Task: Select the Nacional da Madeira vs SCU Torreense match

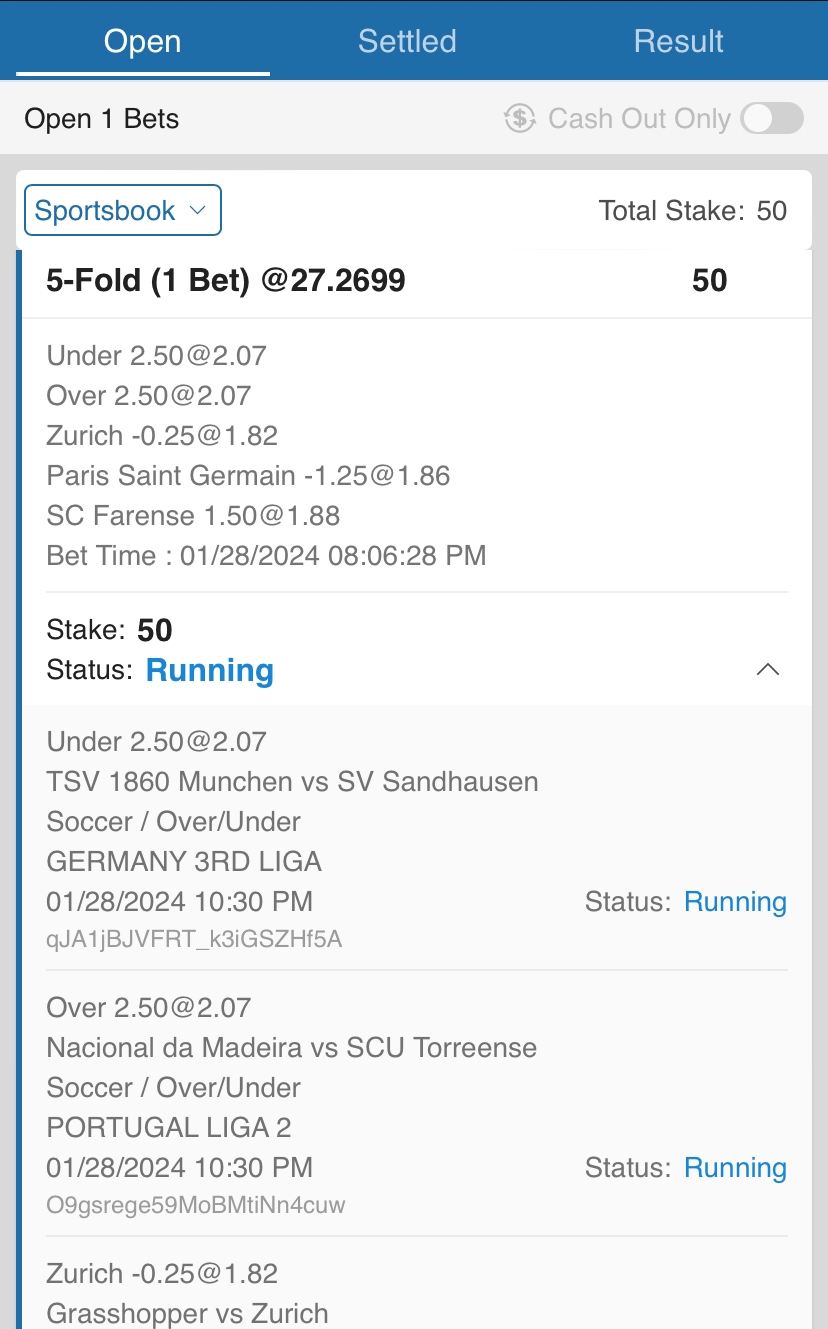Action: [292, 1047]
